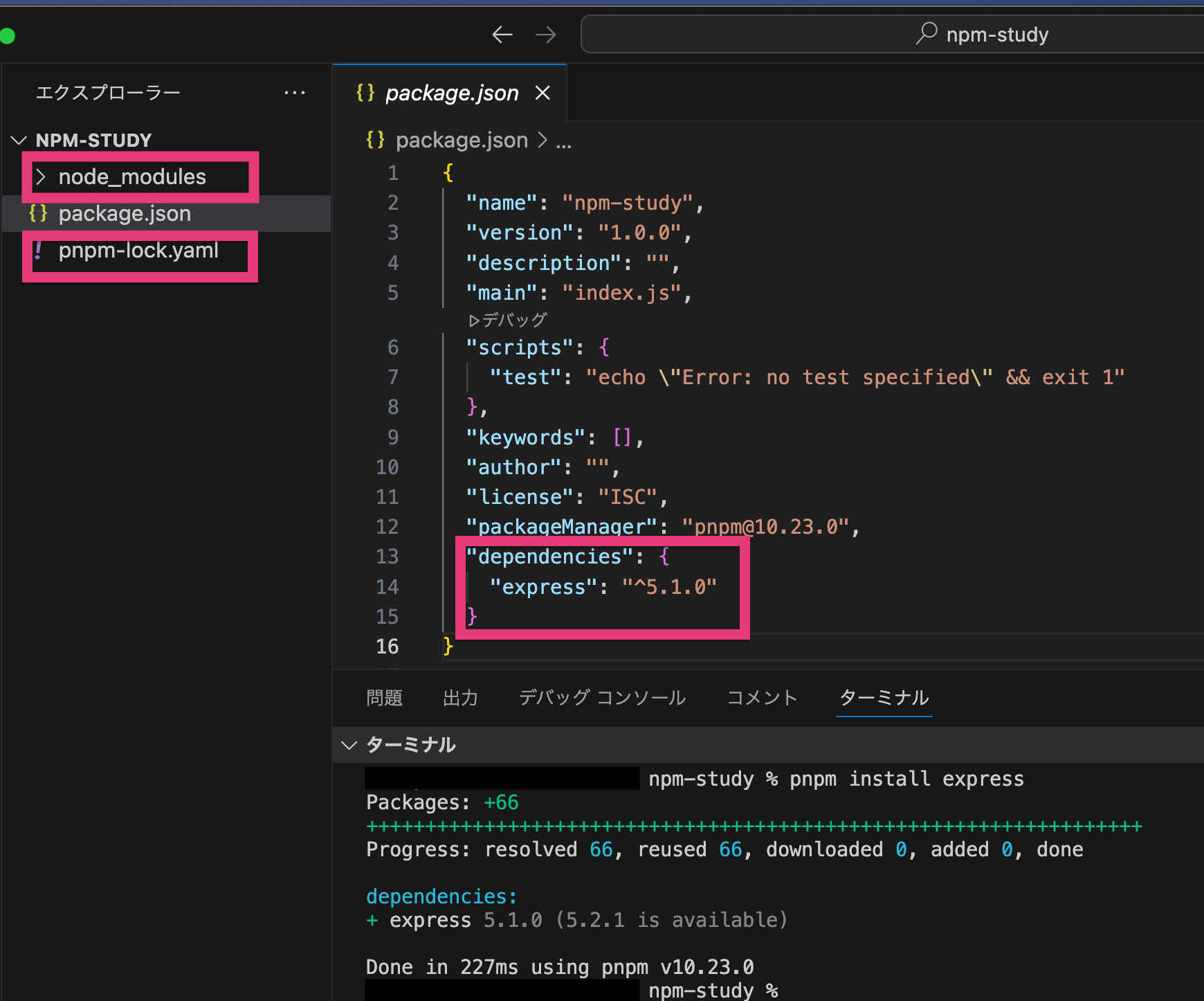The image size is (1204, 1001).
Task: Click the forward navigation arrow
Action: coord(546,35)
